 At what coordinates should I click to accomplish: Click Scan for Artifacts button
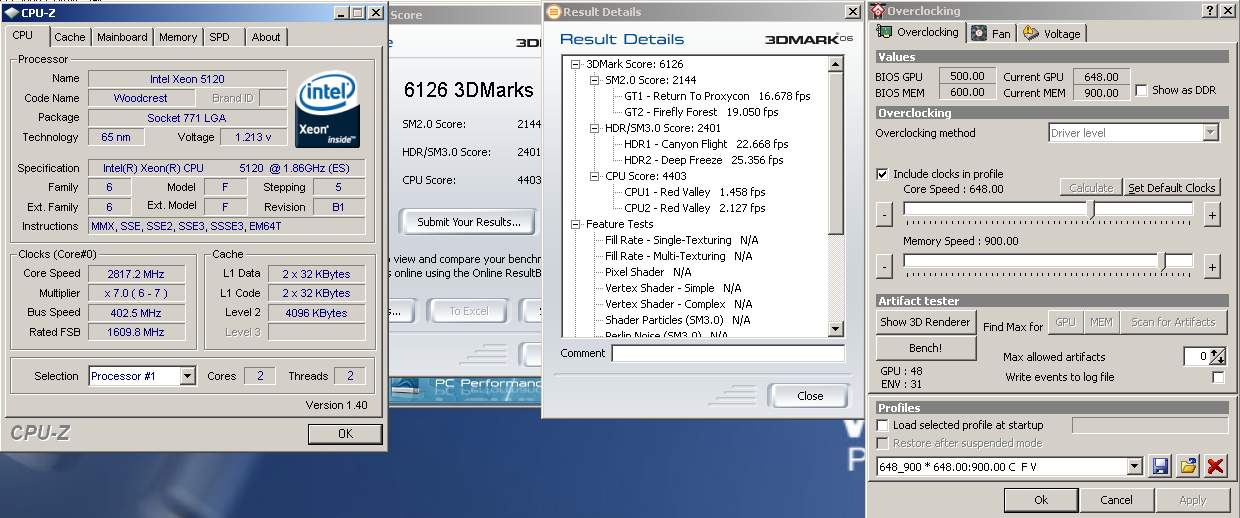pos(1172,322)
